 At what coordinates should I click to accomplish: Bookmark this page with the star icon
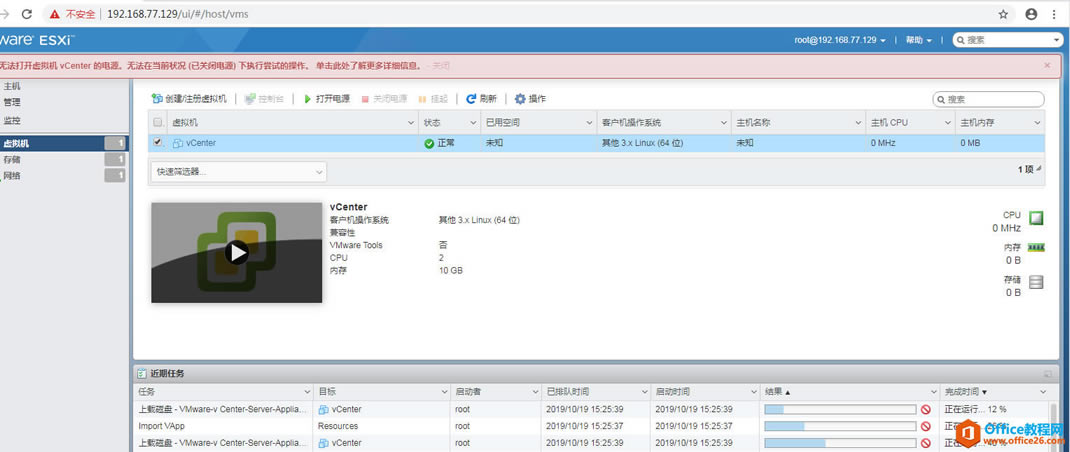pos(1002,14)
